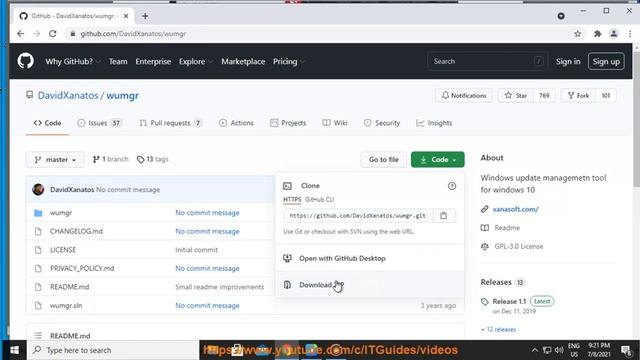Open the wumgr.sln file
640x360 pixels.
pyautogui.click(x=66, y=306)
